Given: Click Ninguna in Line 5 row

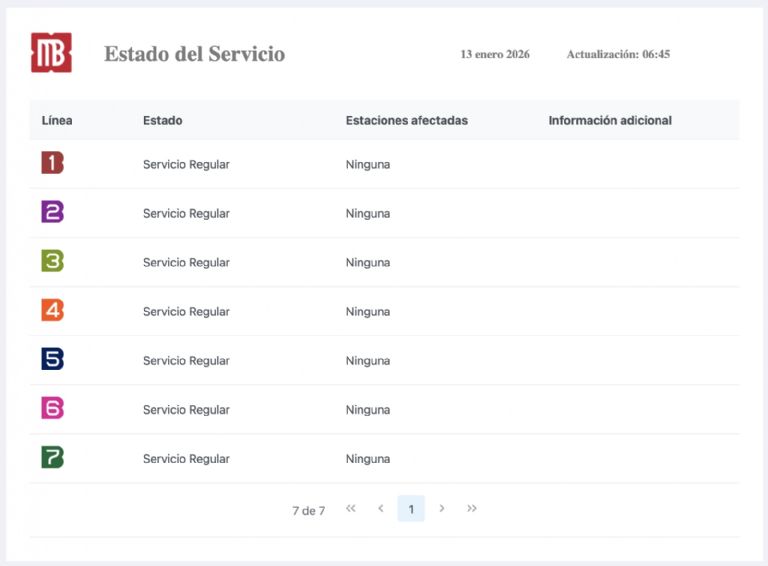Looking at the screenshot, I should [368, 361].
